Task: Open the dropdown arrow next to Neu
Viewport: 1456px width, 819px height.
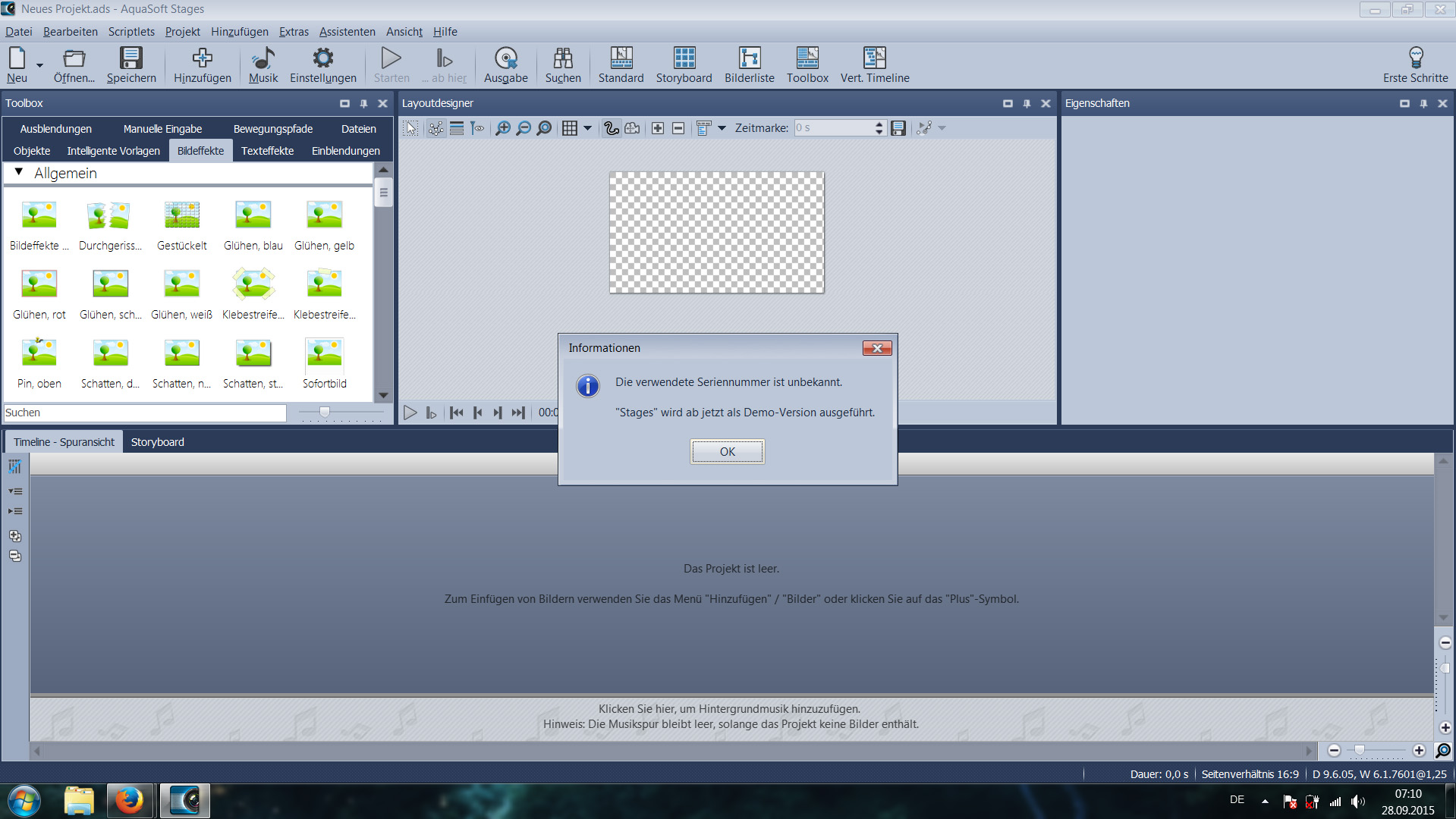Action: (x=39, y=65)
